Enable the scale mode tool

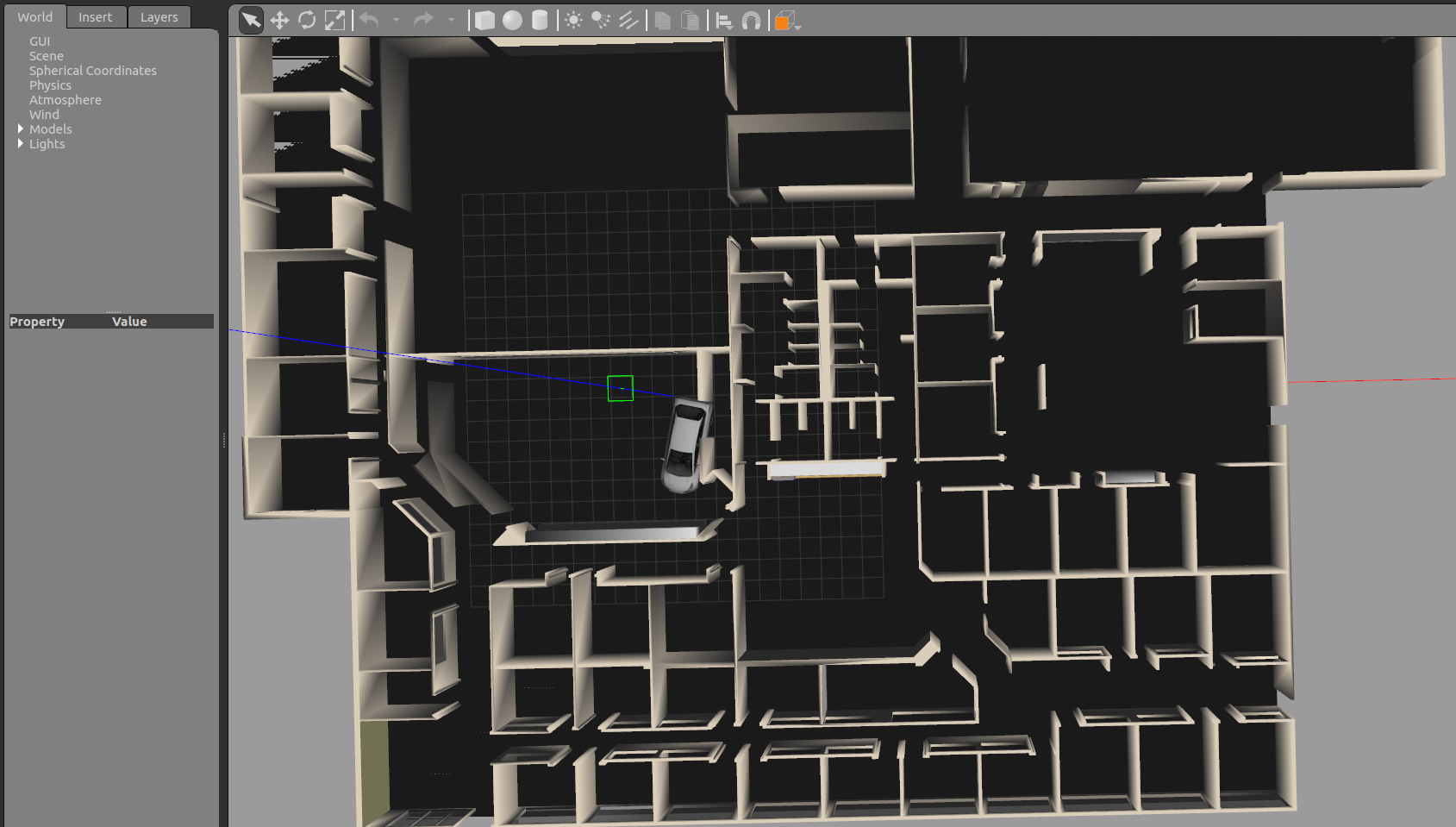click(x=336, y=20)
